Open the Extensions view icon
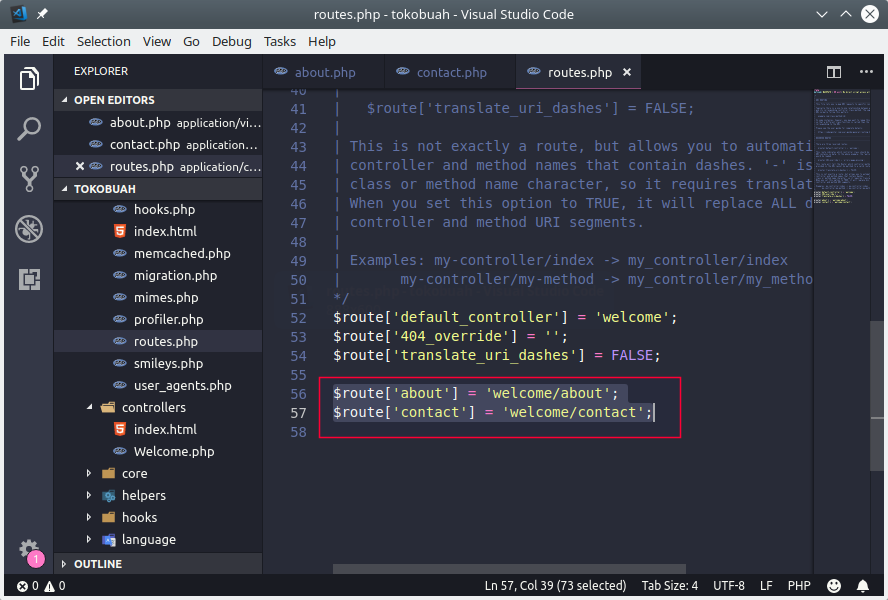This screenshot has height=600, width=888. 29,279
